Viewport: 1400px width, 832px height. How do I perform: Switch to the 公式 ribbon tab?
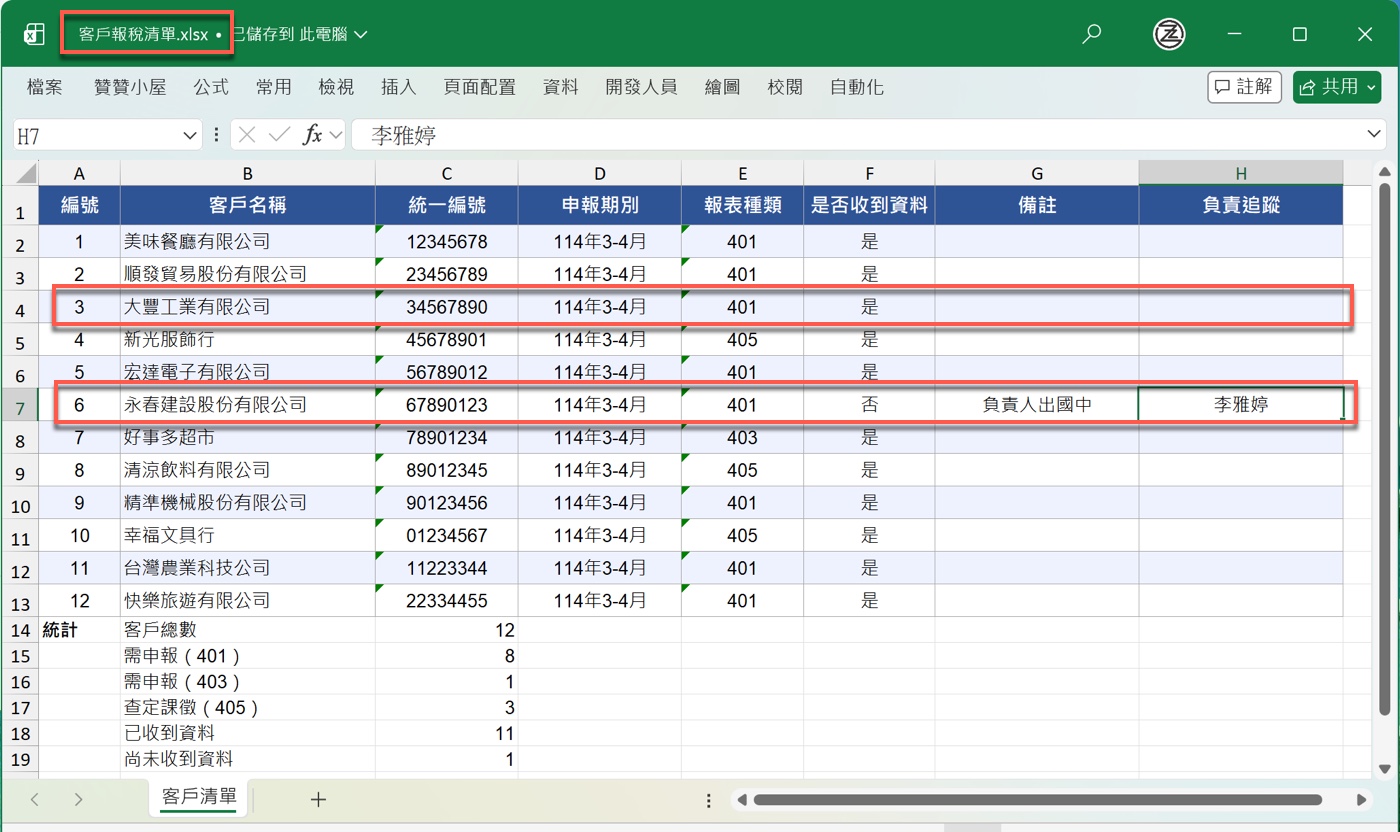click(211, 87)
